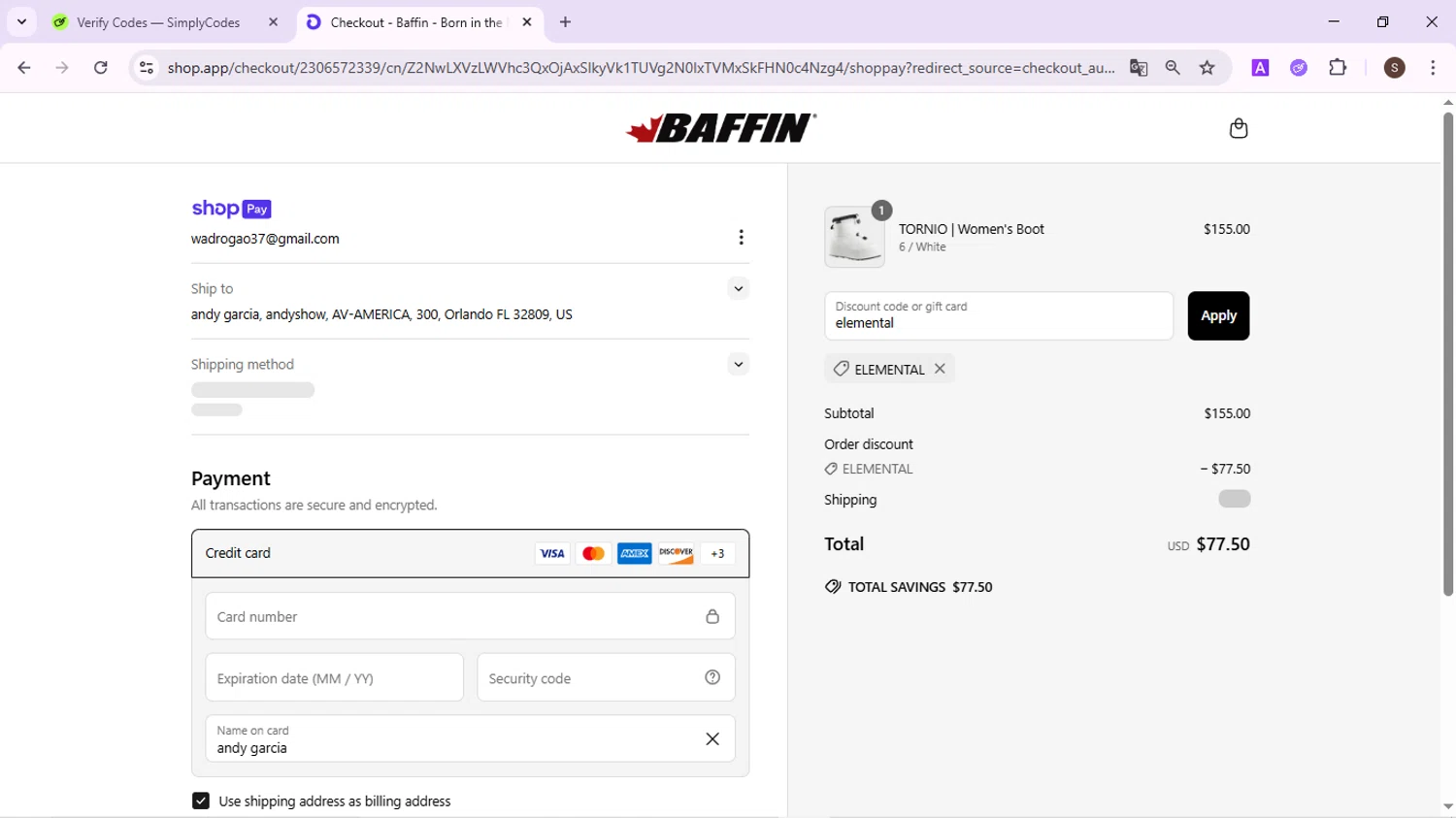View site information in address bar
The width and height of the screenshot is (1456, 818).
coord(147,68)
